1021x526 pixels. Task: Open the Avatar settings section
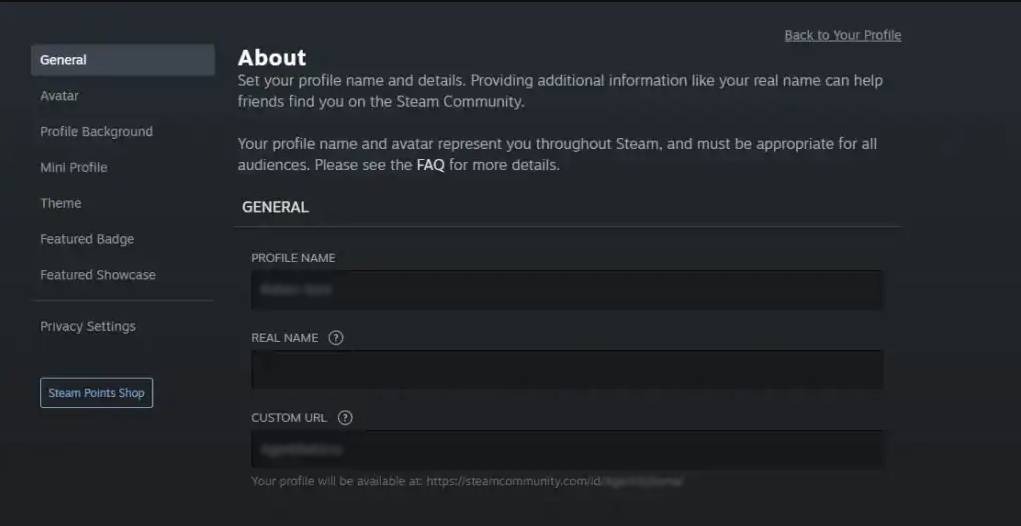pos(59,96)
